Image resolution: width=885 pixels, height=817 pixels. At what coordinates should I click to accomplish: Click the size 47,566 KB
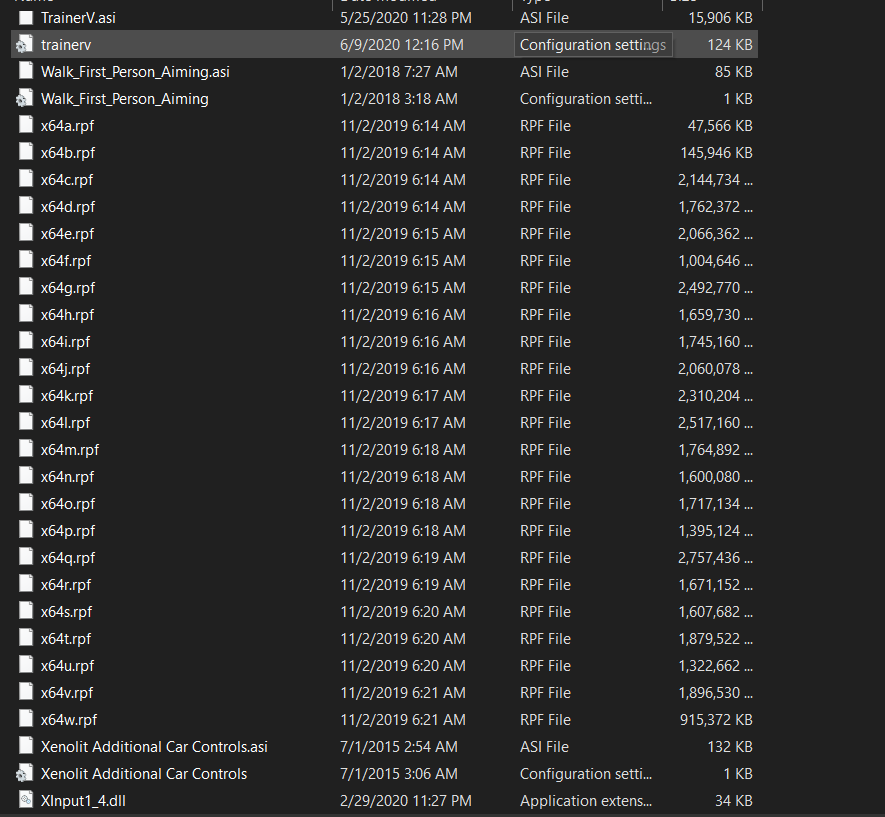(720, 126)
